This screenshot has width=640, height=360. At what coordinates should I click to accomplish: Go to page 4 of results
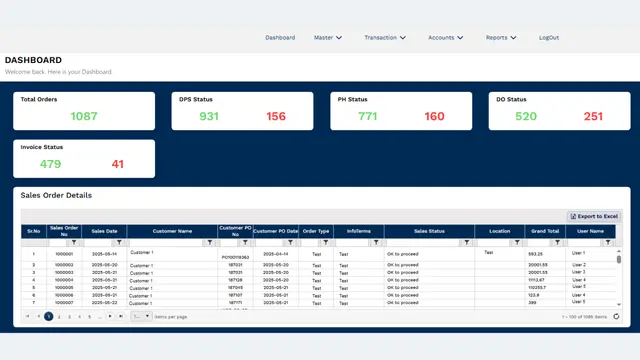(x=80, y=317)
